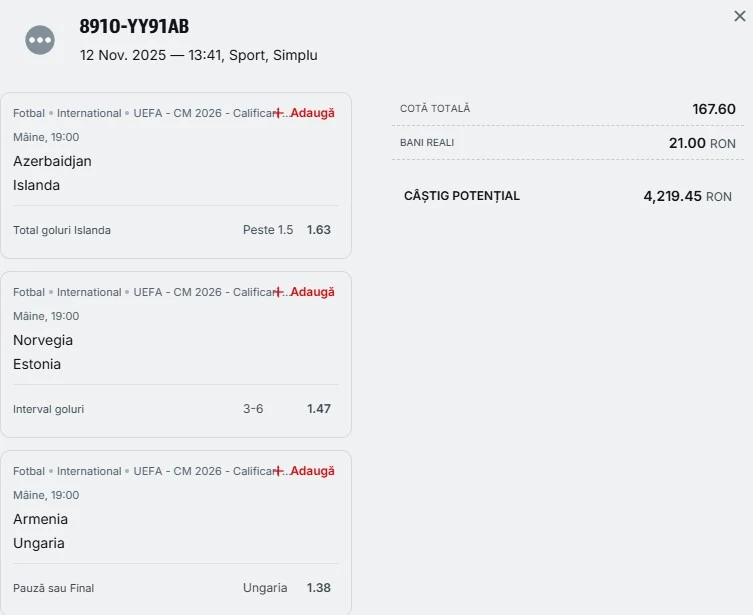Click the 21.00 RON stake amount

(x=702, y=143)
